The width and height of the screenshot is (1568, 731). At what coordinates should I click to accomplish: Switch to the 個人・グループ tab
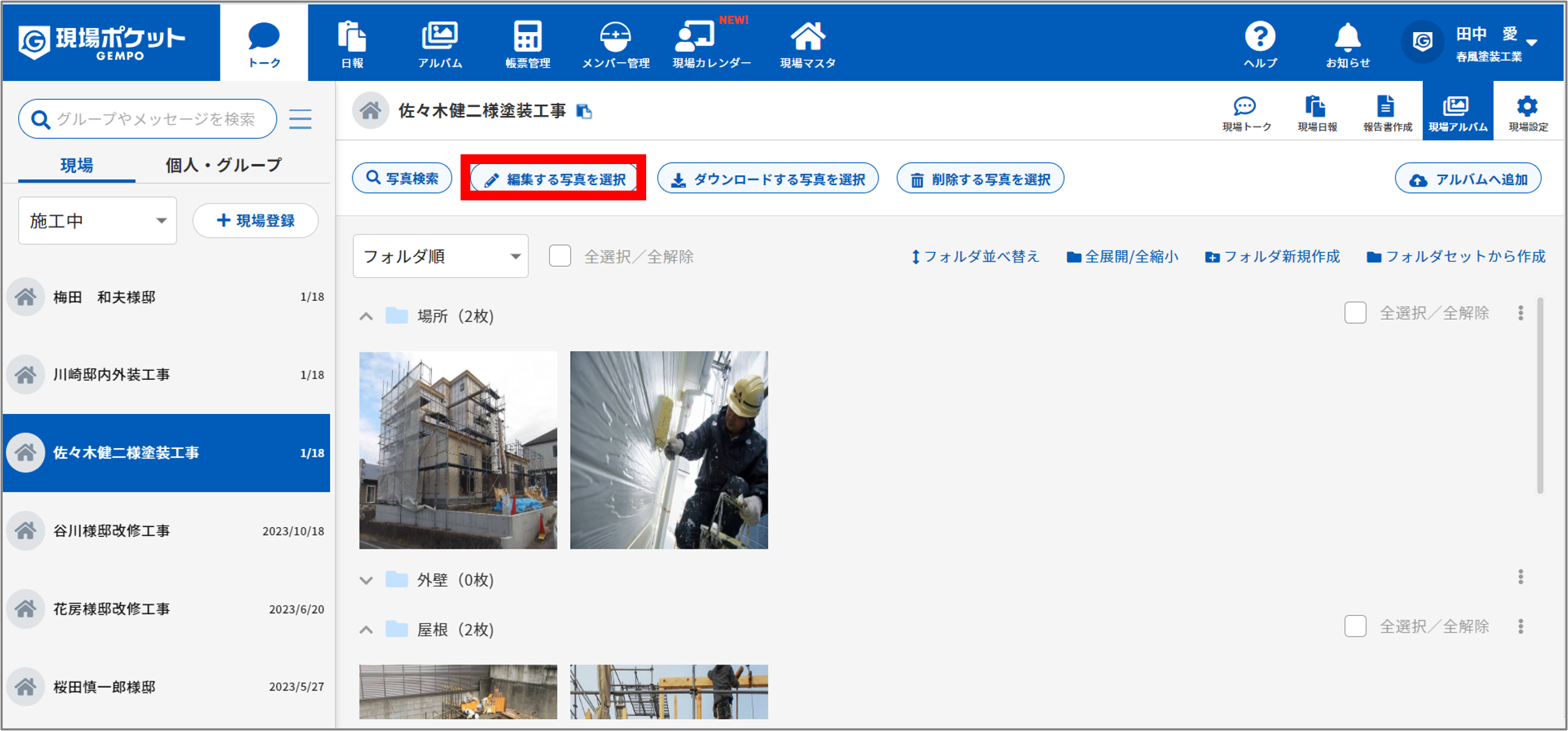point(223,165)
